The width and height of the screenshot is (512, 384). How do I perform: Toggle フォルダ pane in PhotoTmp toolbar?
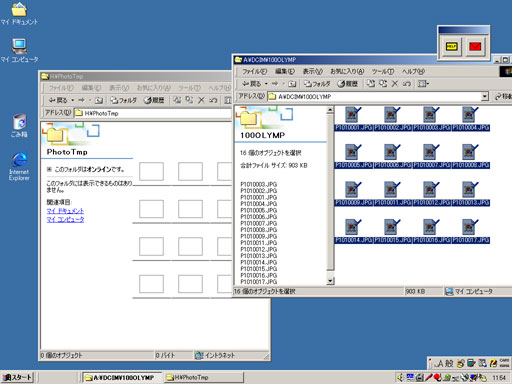(123, 100)
